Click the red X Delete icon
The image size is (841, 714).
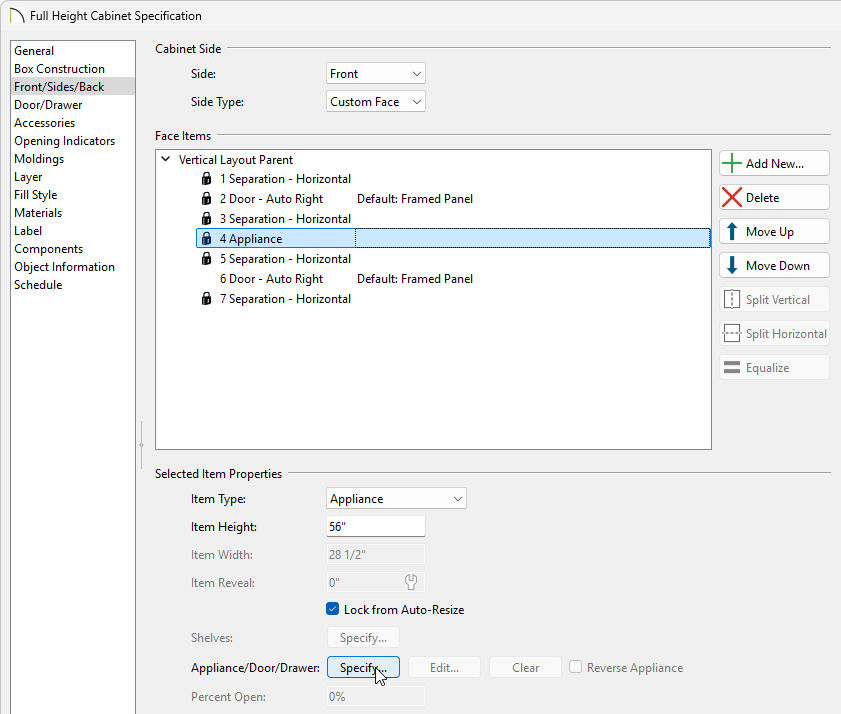[x=732, y=198]
